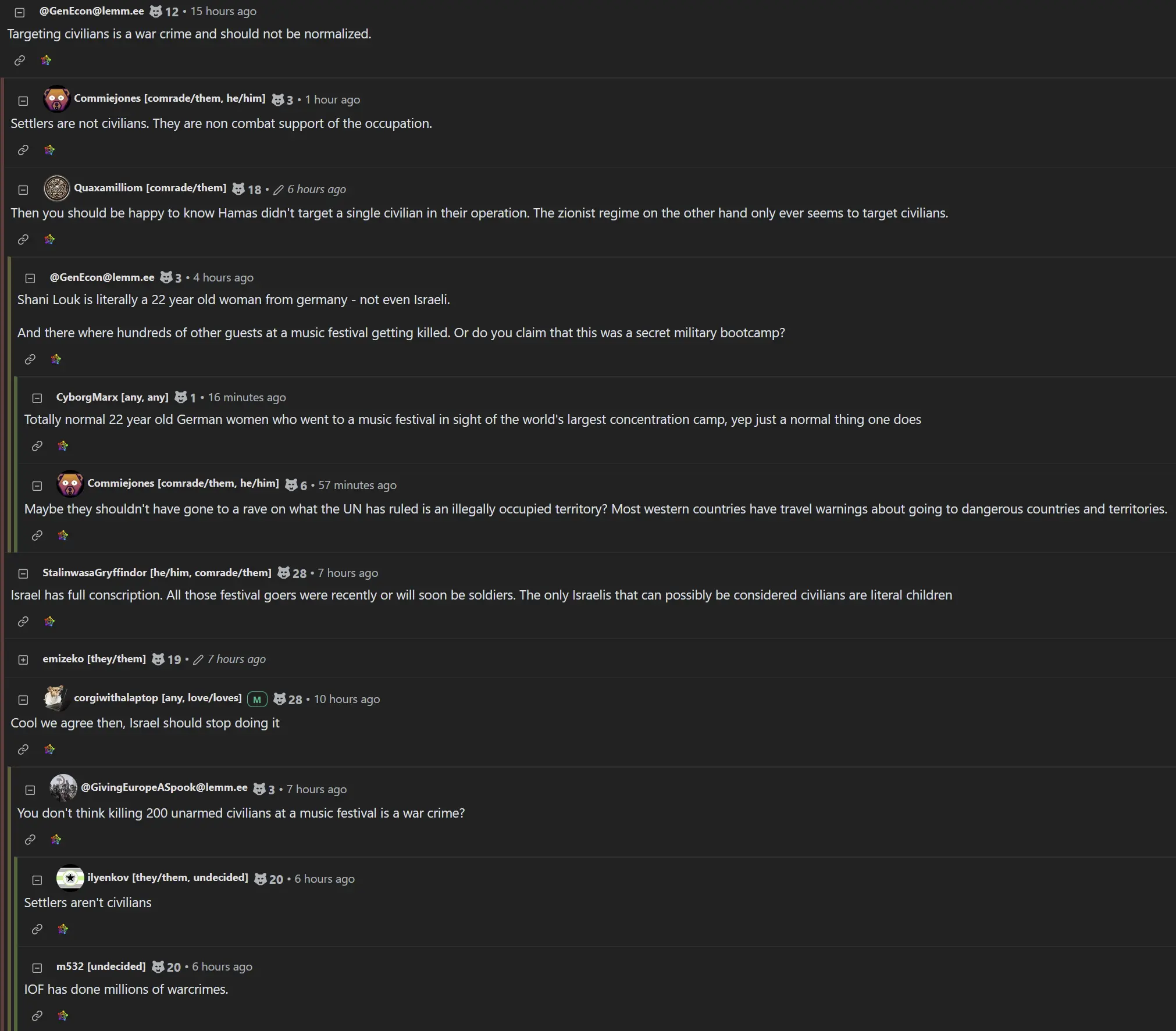Screen dimensions: 1176x1031
Task: Collapse GenEcon's top-level comment
Action: pyautogui.click(x=20, y=12)
